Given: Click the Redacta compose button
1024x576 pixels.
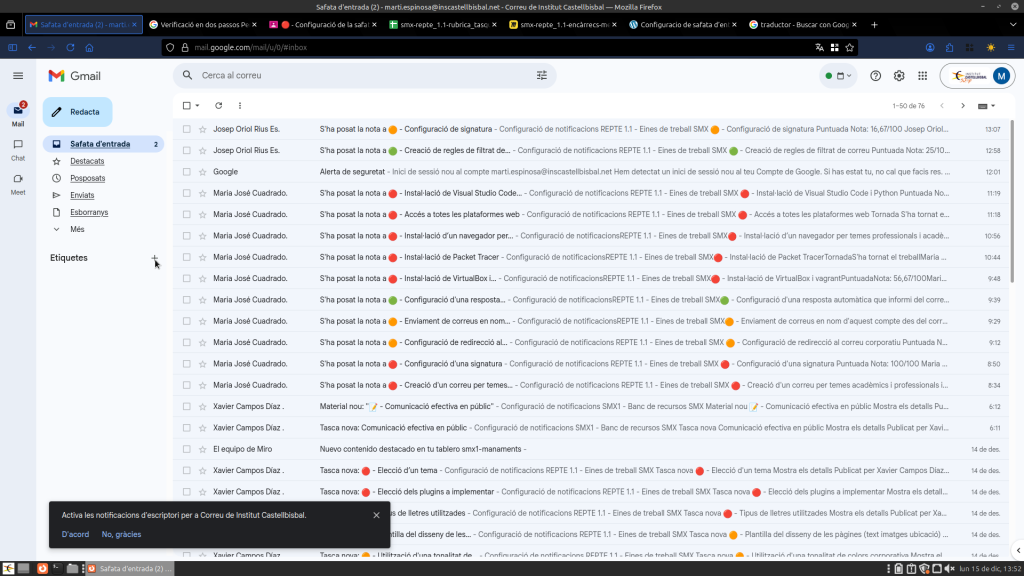Looking at the screenshot, I should (77, 112).
